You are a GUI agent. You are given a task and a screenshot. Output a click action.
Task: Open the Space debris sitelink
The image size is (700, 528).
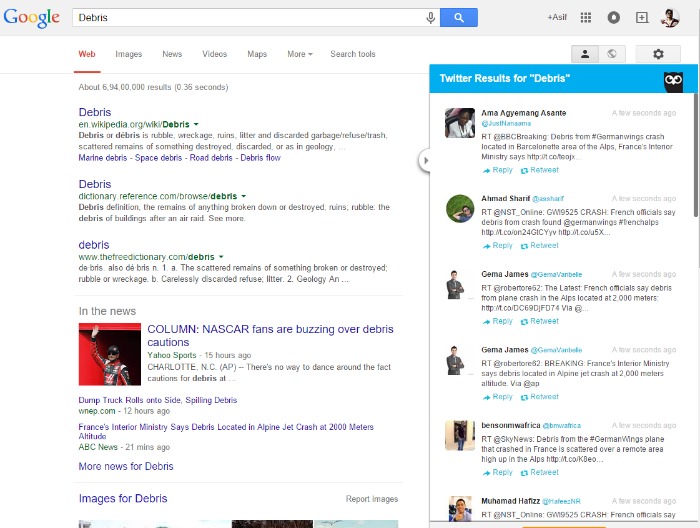[x=158, y=158]
